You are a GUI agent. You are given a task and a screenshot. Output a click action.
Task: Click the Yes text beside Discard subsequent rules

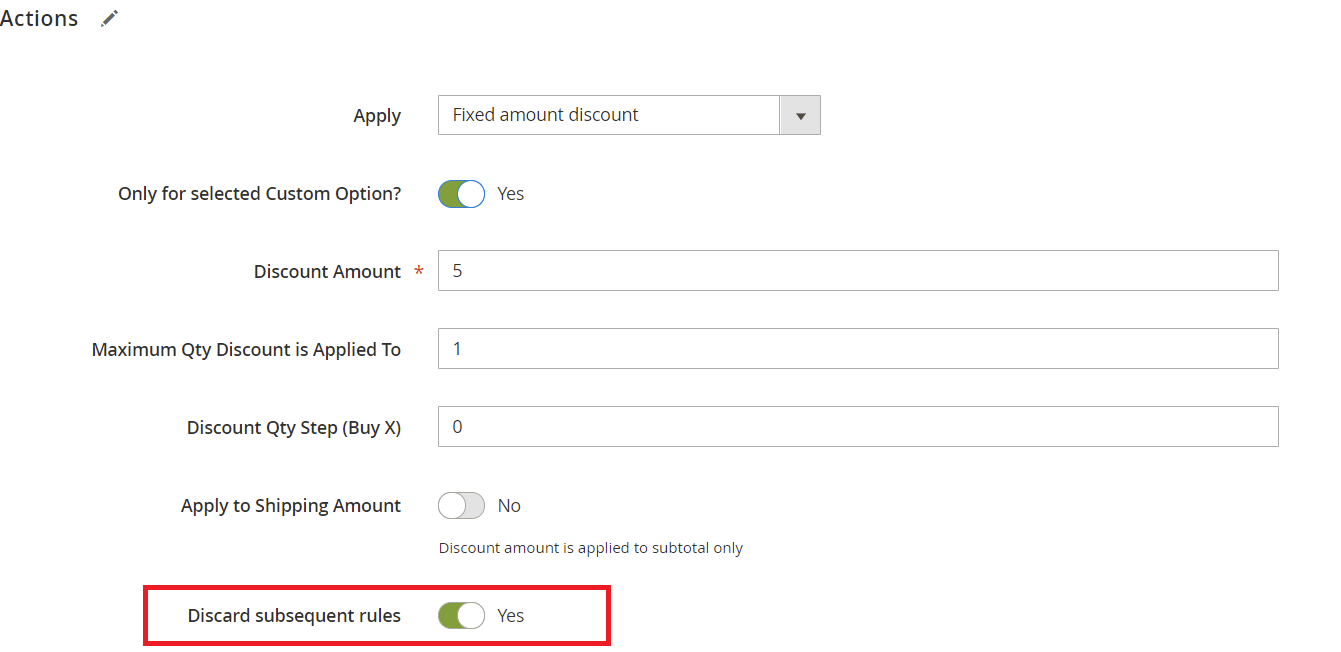[510, 616]
